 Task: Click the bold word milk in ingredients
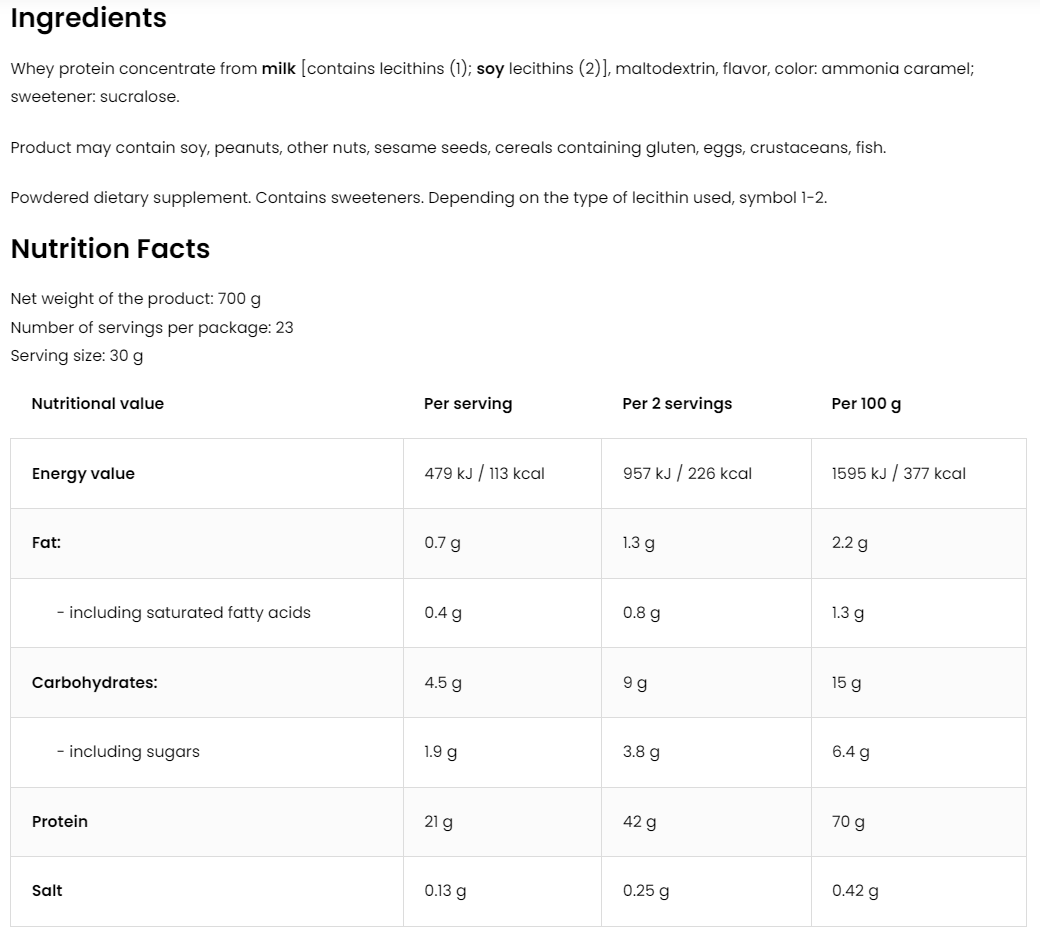click(278, 69)
